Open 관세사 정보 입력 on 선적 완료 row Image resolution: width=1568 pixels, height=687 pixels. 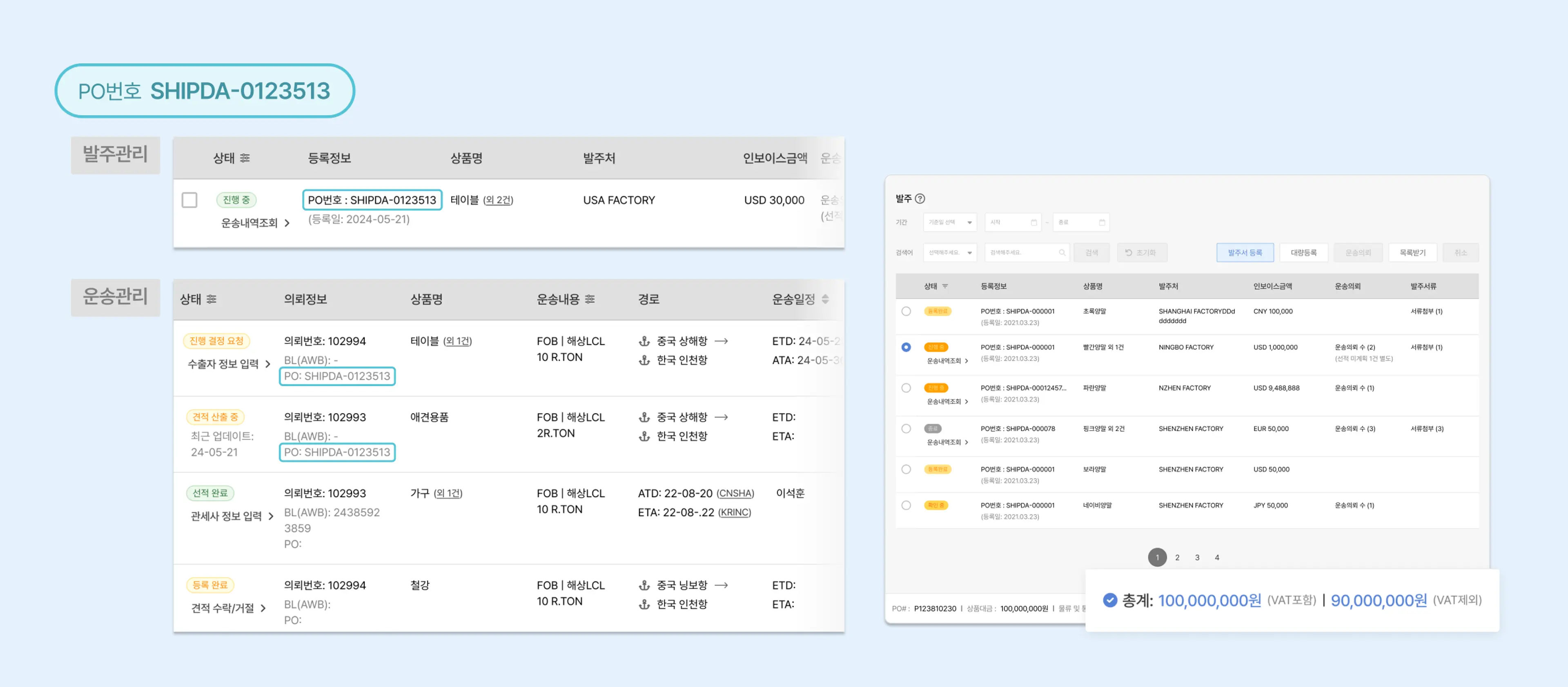[x=232, y=516]
